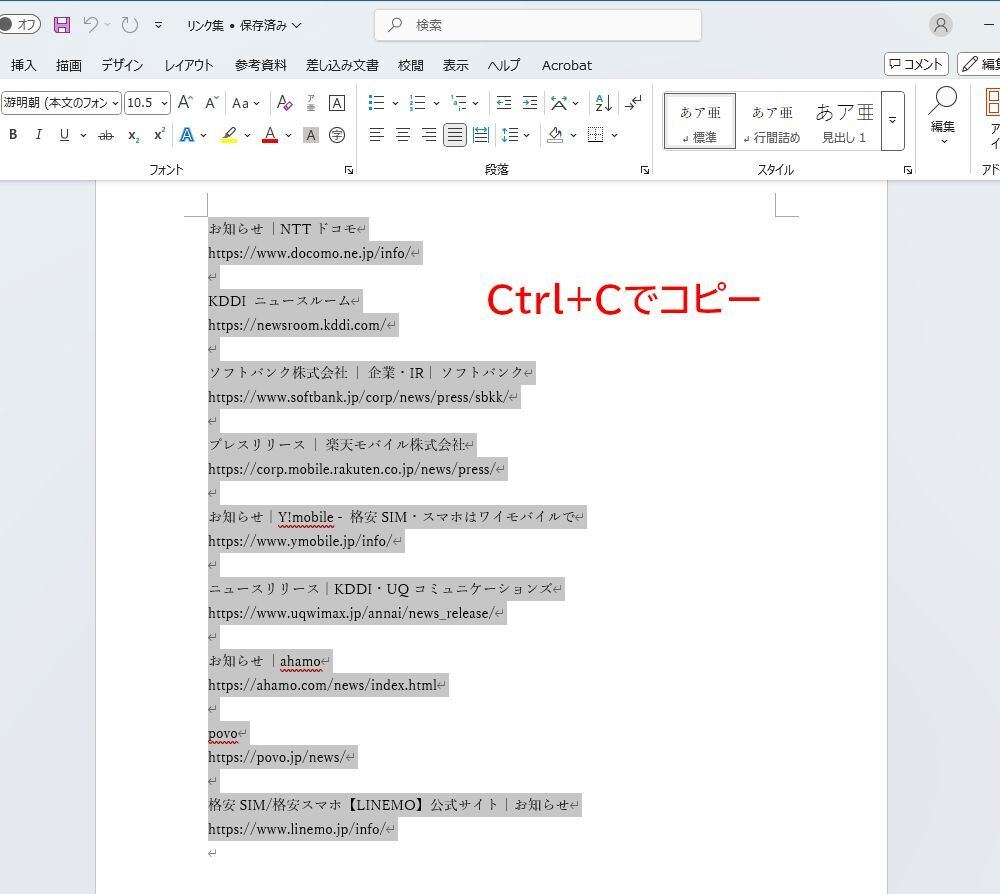This screenshot has height=894, width=1000.
Task: Click the line spacing icon
Action: coord(510,135)
